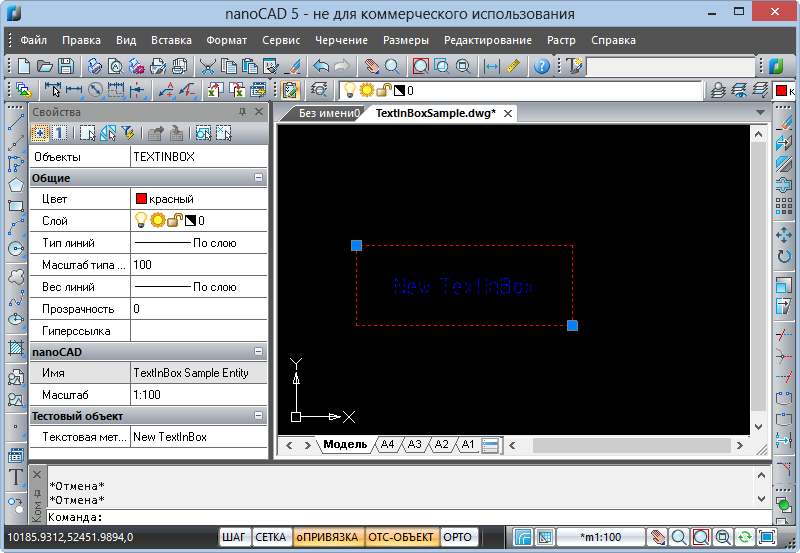The width and height of the screenshot is (800, 553).
Task: Click the drawing area vertical scrollbar down arrow
Action: 758,426
